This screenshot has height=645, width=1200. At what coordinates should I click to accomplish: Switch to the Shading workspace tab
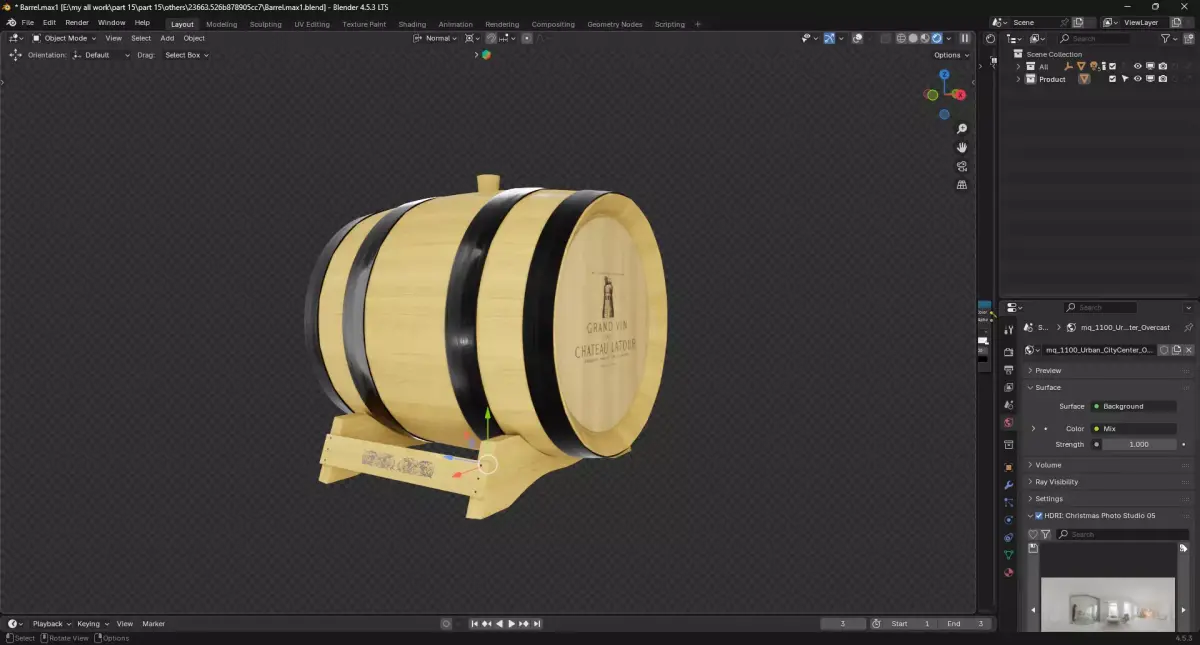[x=412, y=24]
